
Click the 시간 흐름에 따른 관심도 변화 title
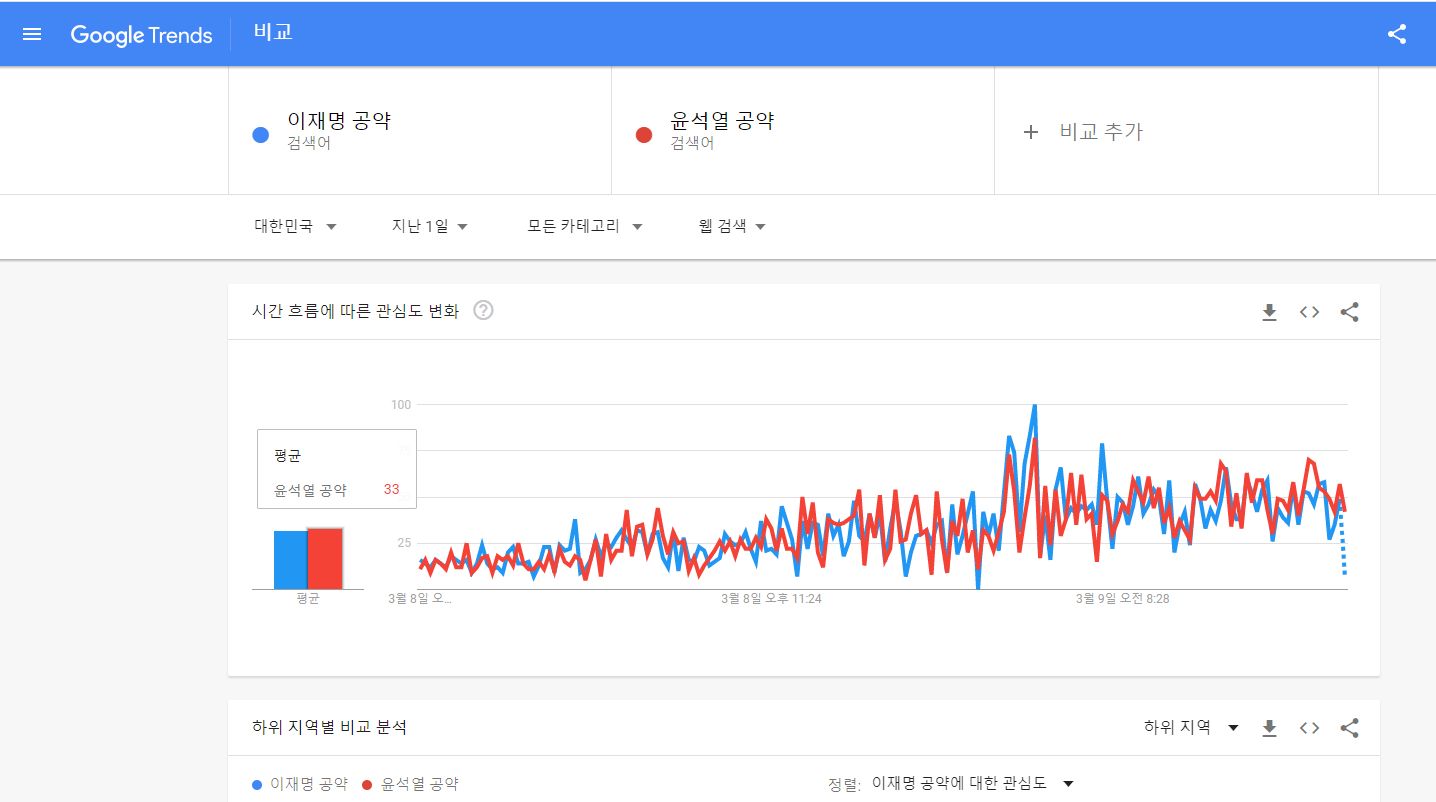pyautogui.click(x=355, y=311)
